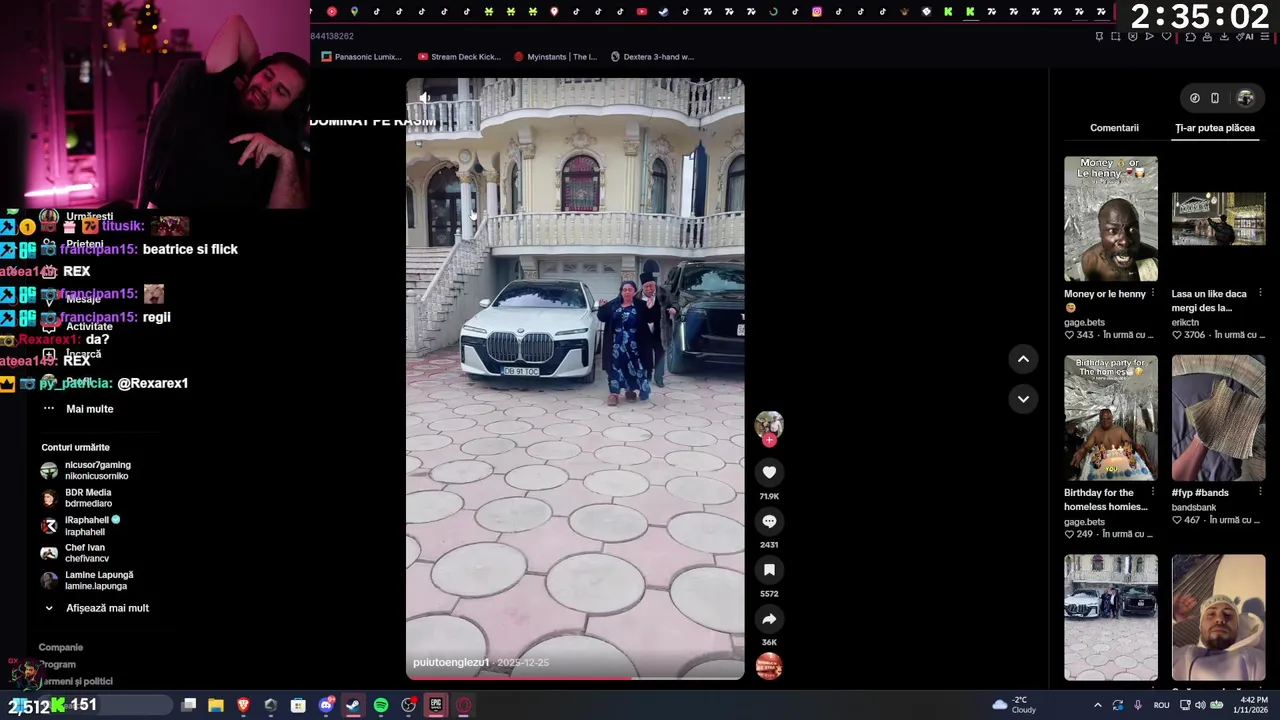The height and width of the screenshot is (720, 1280).
Task: Save video with the bookmark icon
Action: (x=769, y=570)
